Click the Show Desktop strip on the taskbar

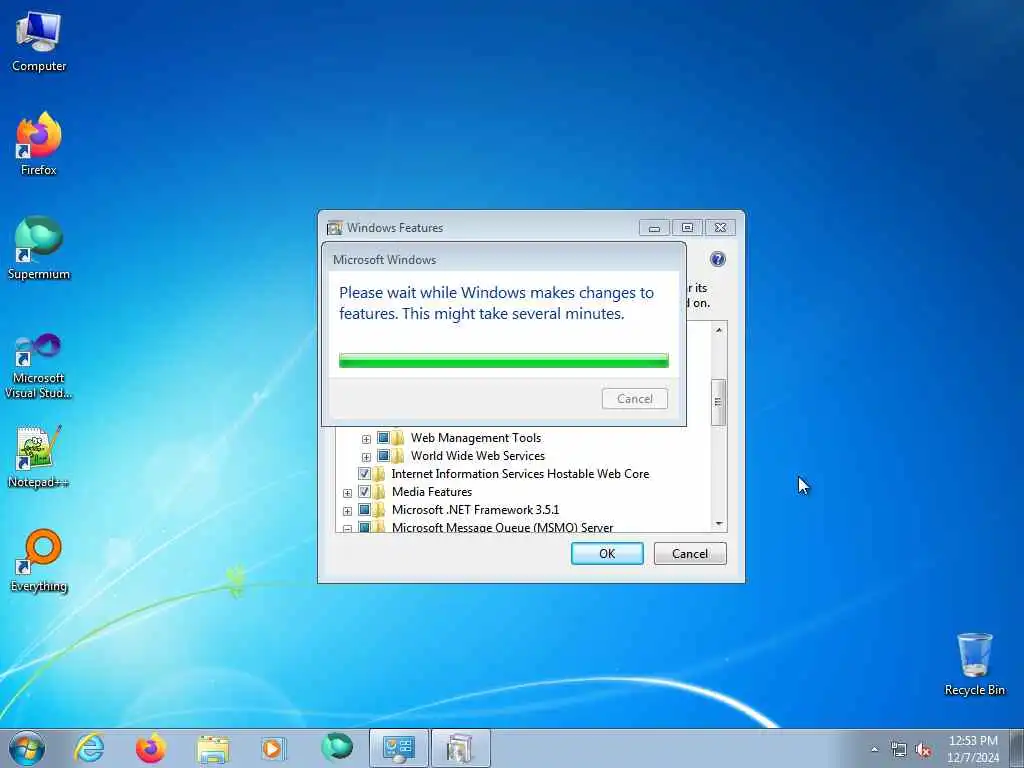(x=1017, y=748)
